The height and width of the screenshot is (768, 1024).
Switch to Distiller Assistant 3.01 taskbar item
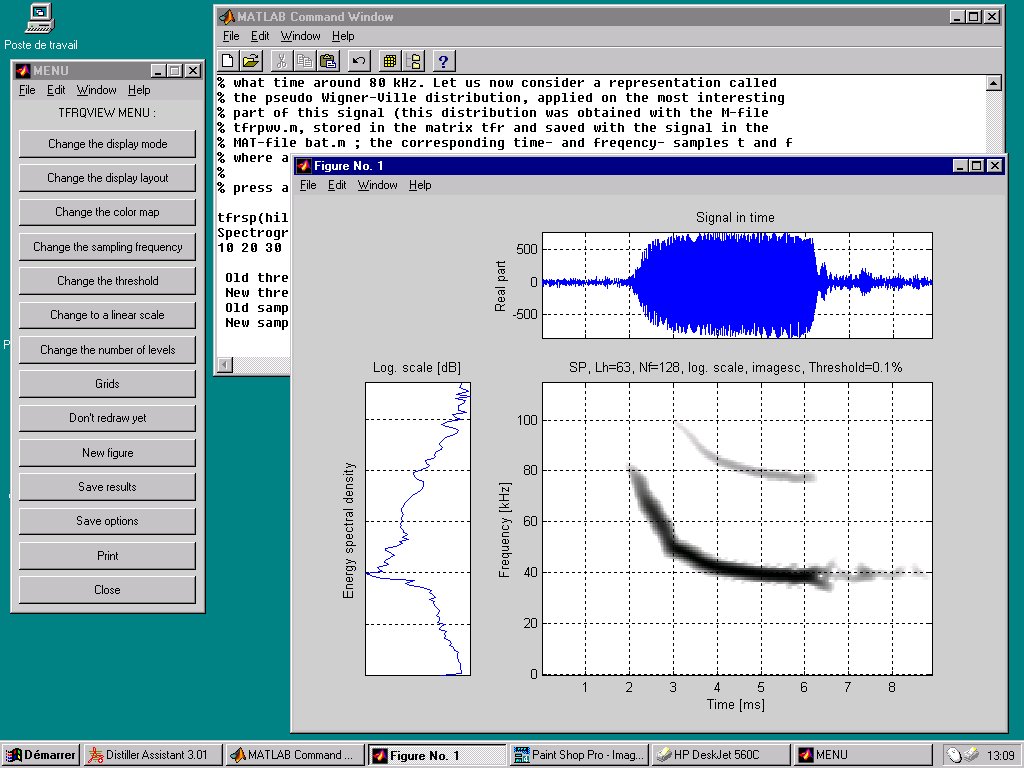pos(153,755)
